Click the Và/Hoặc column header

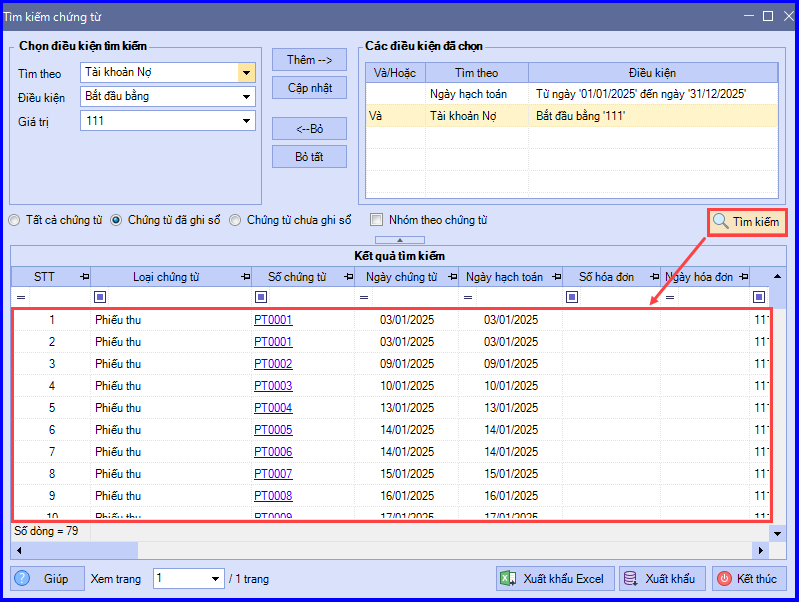coord(395,73)
